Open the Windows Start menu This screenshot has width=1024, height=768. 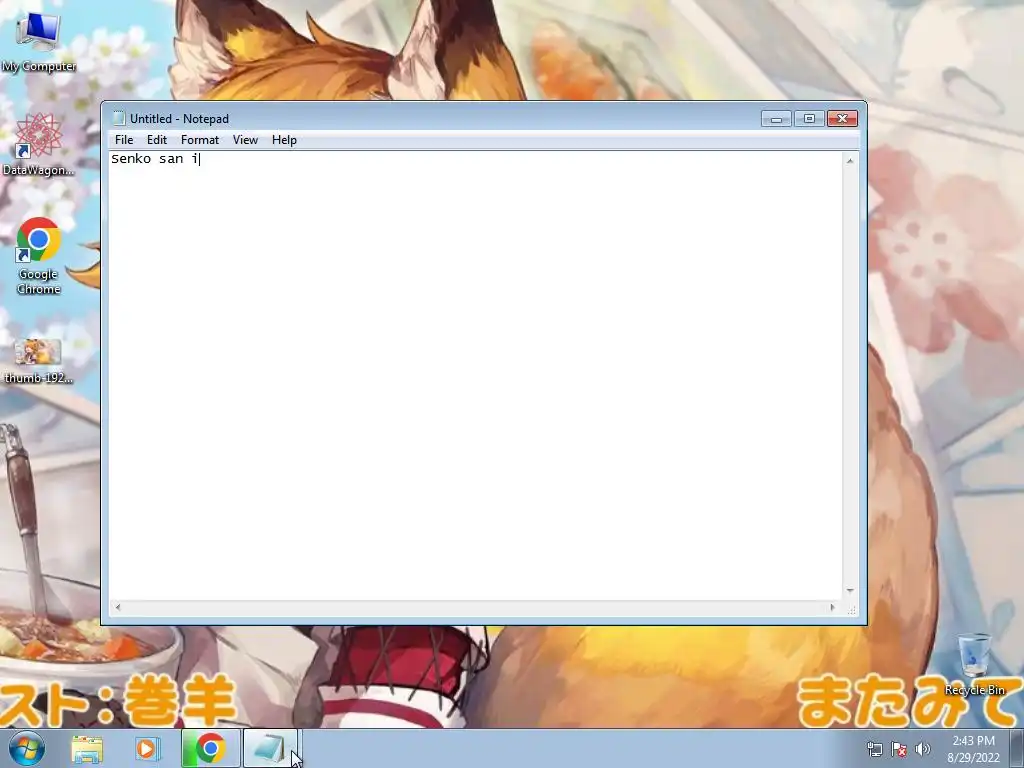click(26, 748)
